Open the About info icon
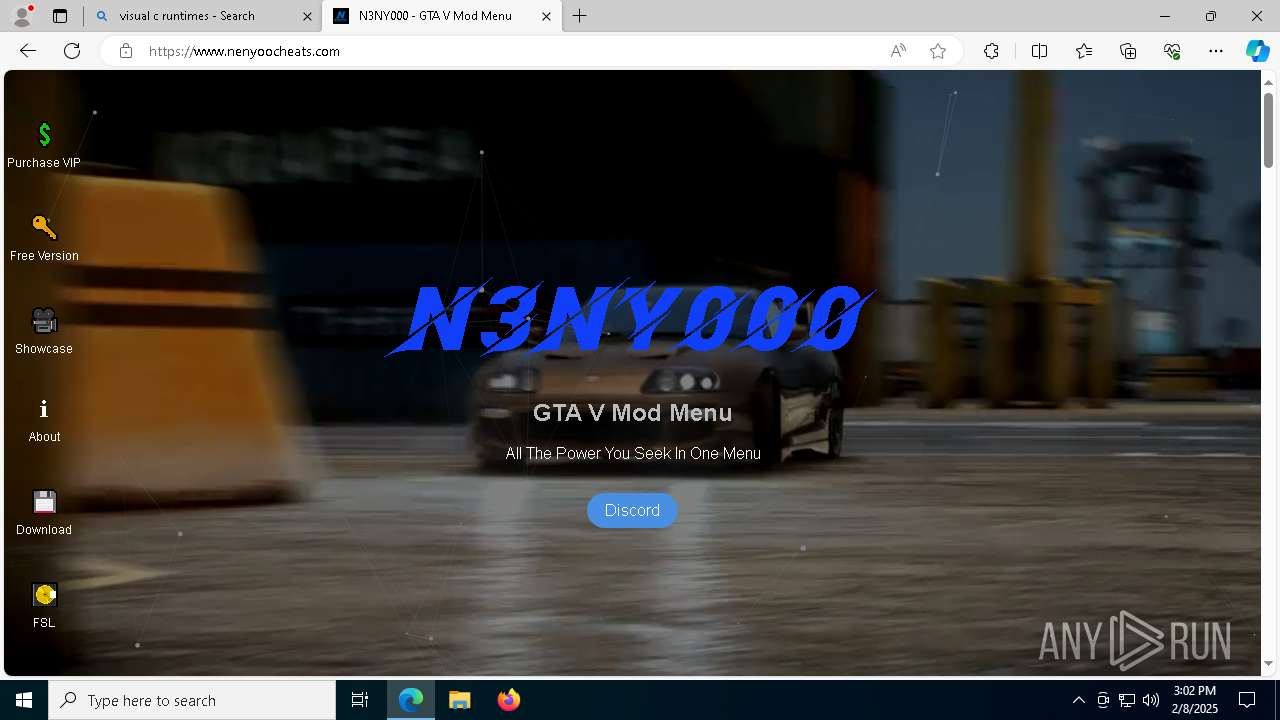The width and height of the screenshot is (1280, 720). [x=44, y=409]
